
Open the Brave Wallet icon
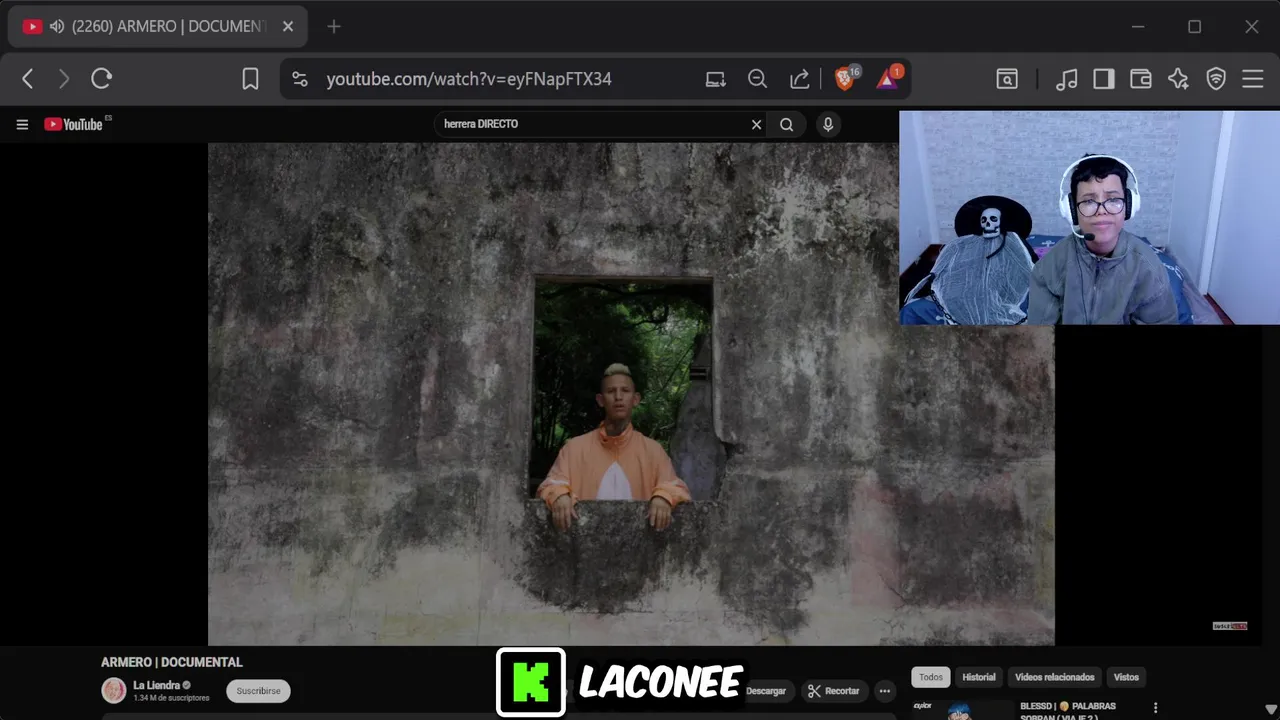click(x=1141, y=79)
